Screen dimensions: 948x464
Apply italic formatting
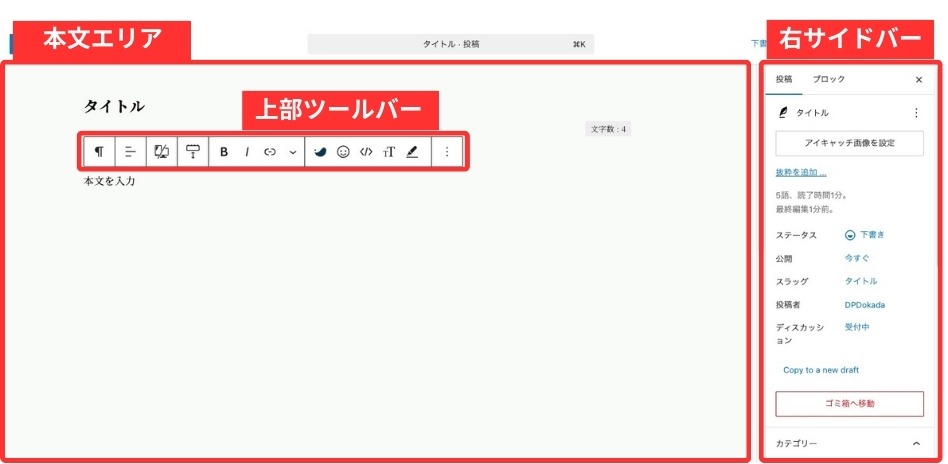tap(247, 152)
